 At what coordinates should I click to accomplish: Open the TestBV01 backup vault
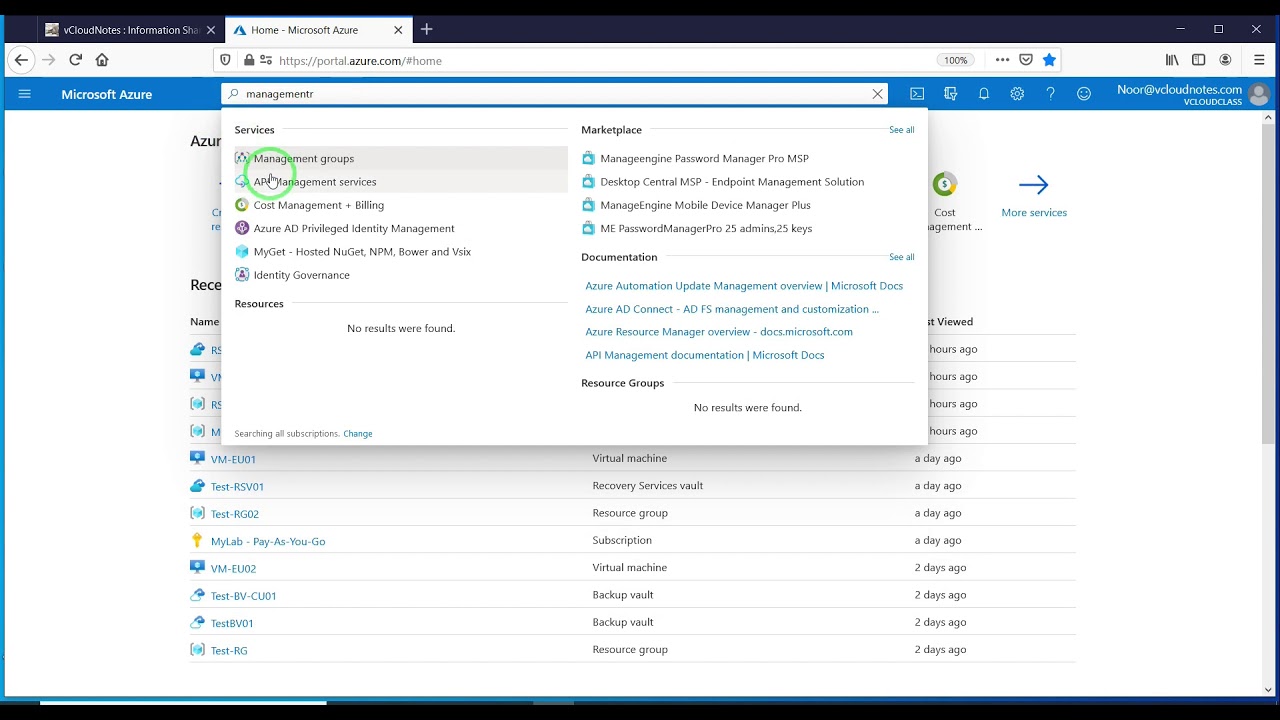click(232, 623)
